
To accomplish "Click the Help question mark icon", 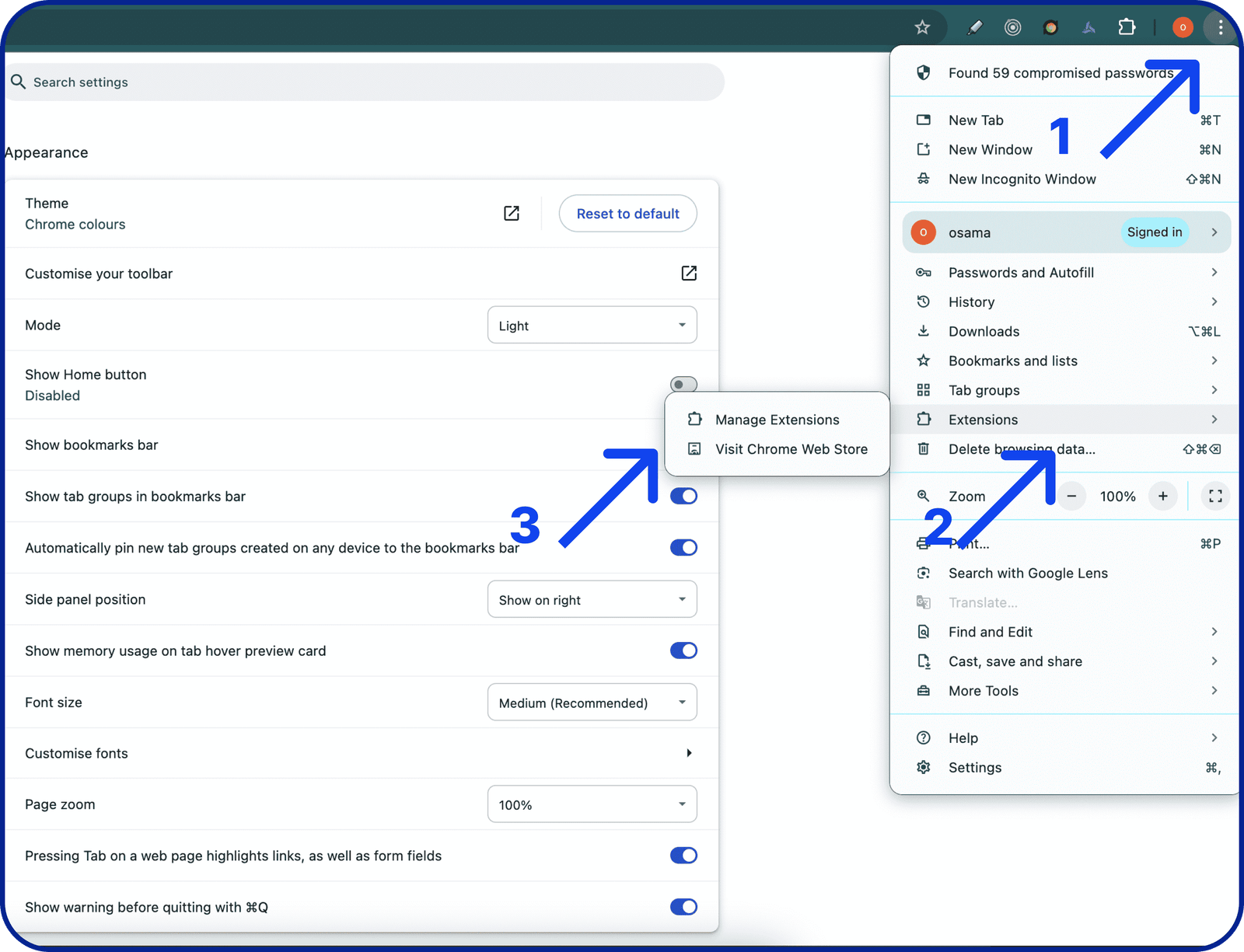I will tap(924, 738).
